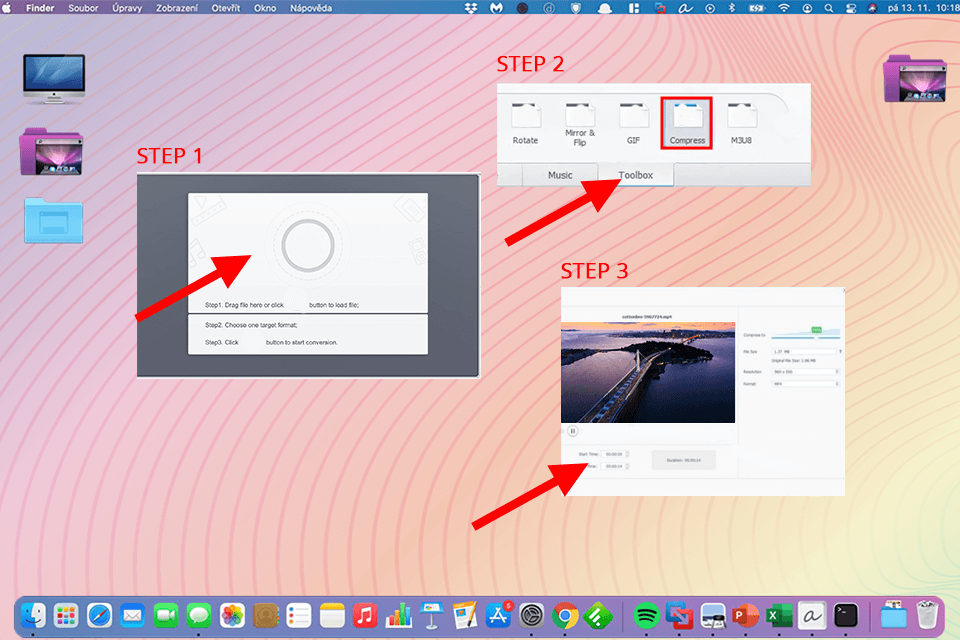Open Terminal from the dock
This screenshot has height=640, width=960.
click(x=846, y=616)
